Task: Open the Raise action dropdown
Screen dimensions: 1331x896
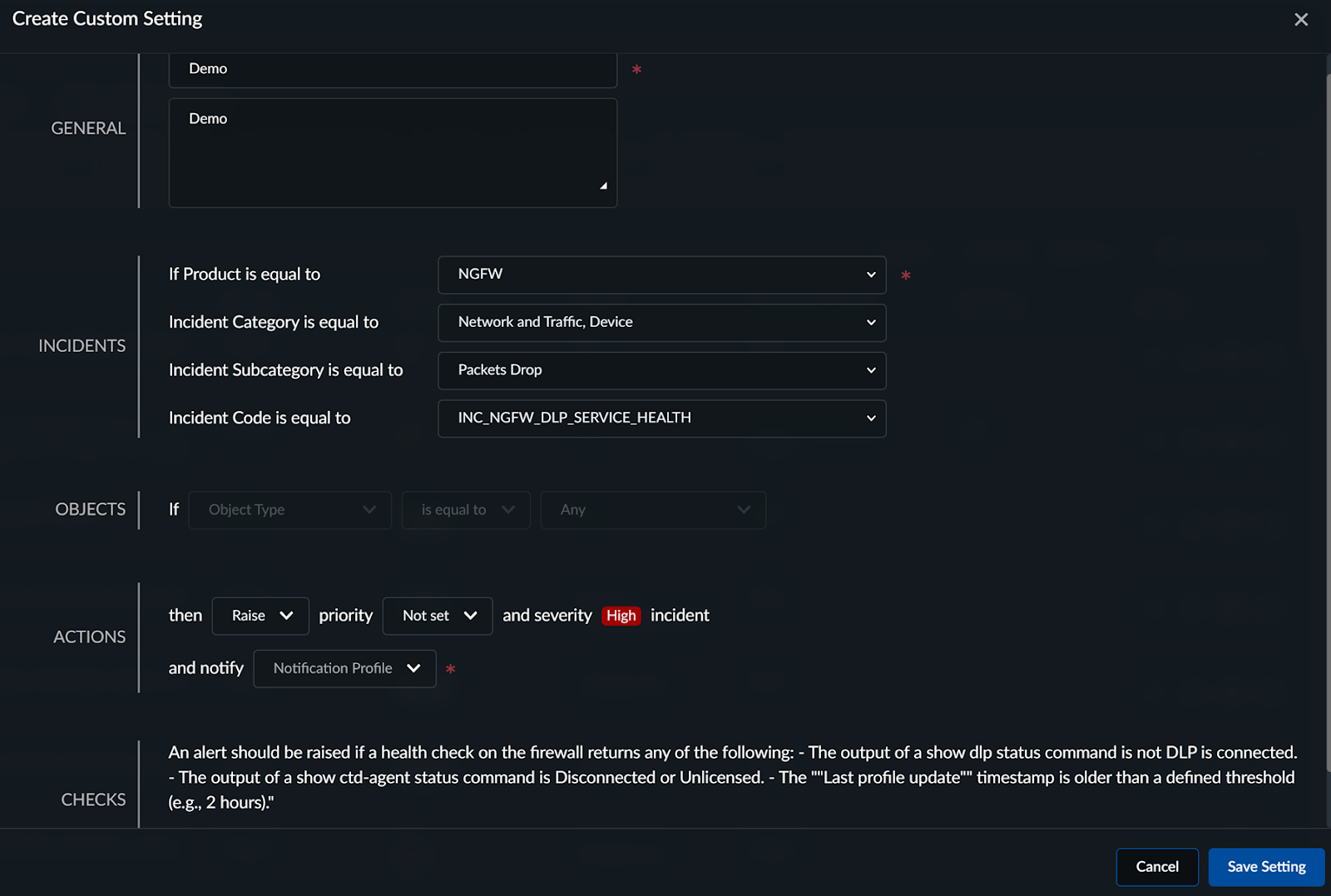Action: coord(260,616)
